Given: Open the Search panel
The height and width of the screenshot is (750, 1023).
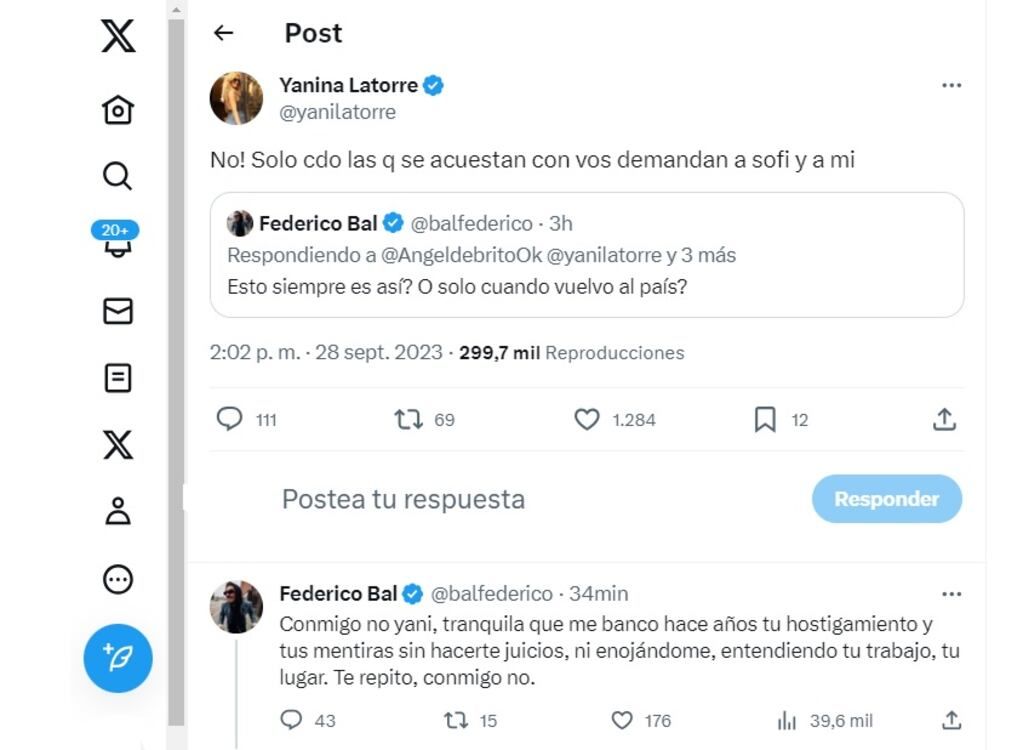Looking at the screenshot, I should click(118, 176).
